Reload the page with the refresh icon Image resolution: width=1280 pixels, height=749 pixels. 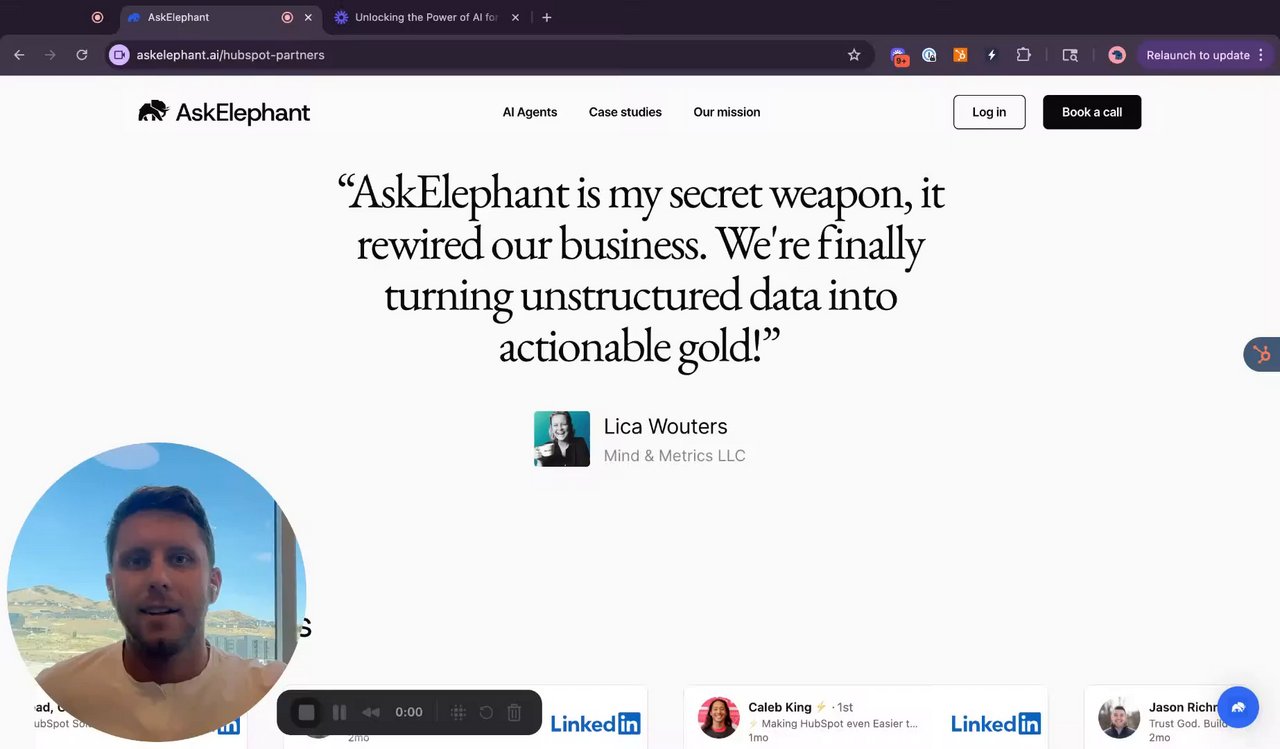82,55
